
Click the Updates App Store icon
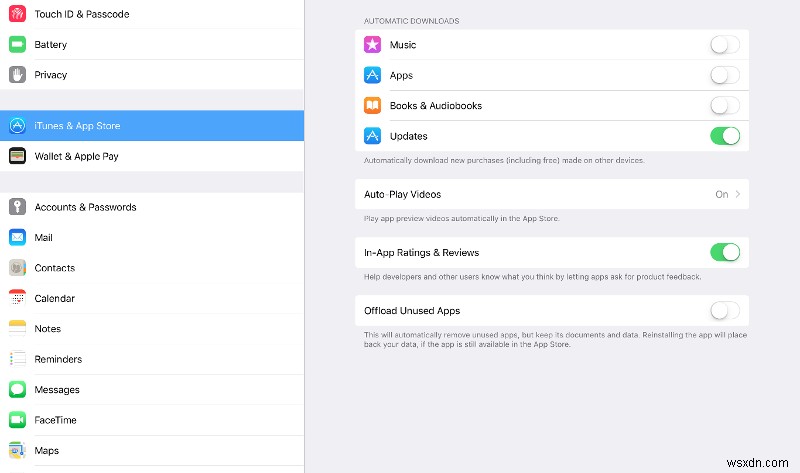(x=372, y=136)
